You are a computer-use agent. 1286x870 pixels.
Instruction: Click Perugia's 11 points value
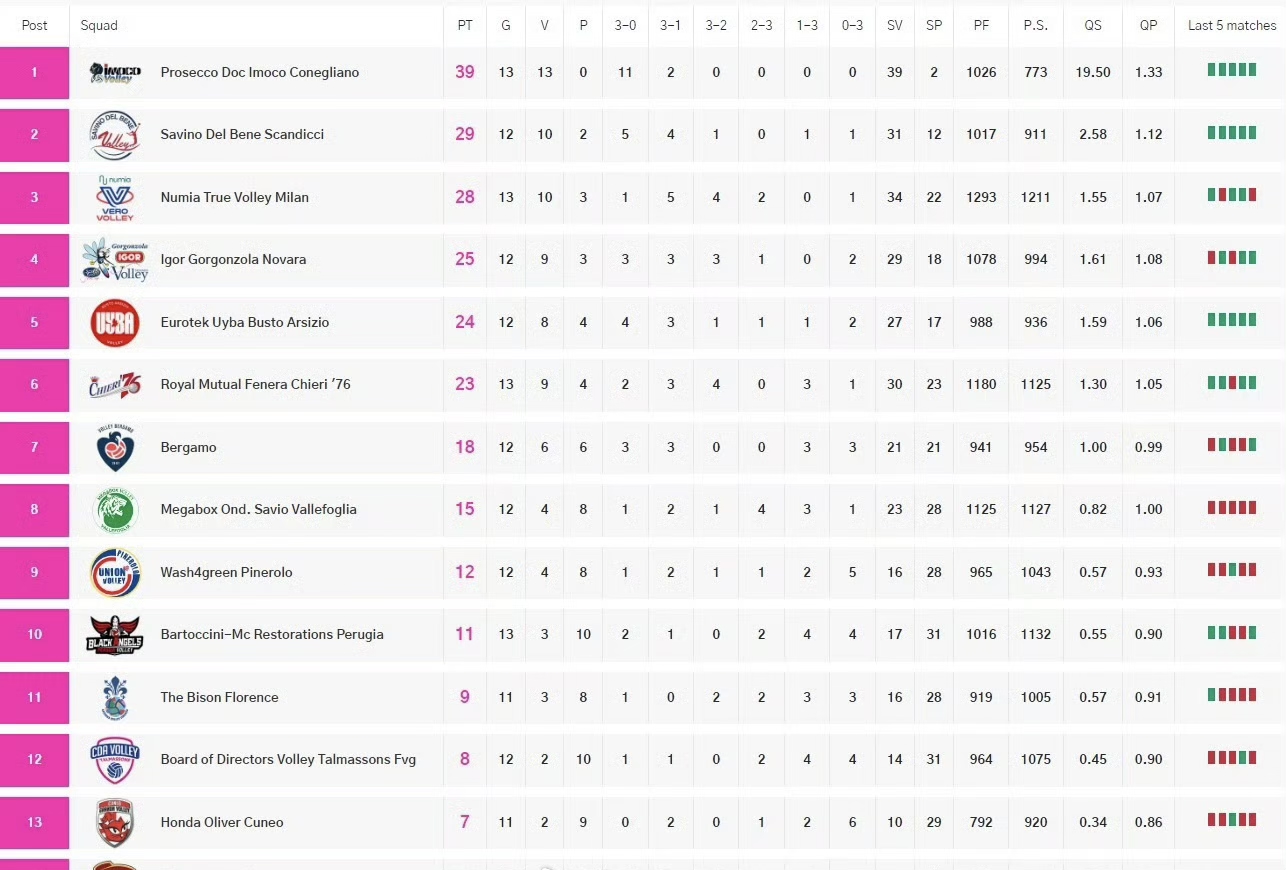click(465, 634)
